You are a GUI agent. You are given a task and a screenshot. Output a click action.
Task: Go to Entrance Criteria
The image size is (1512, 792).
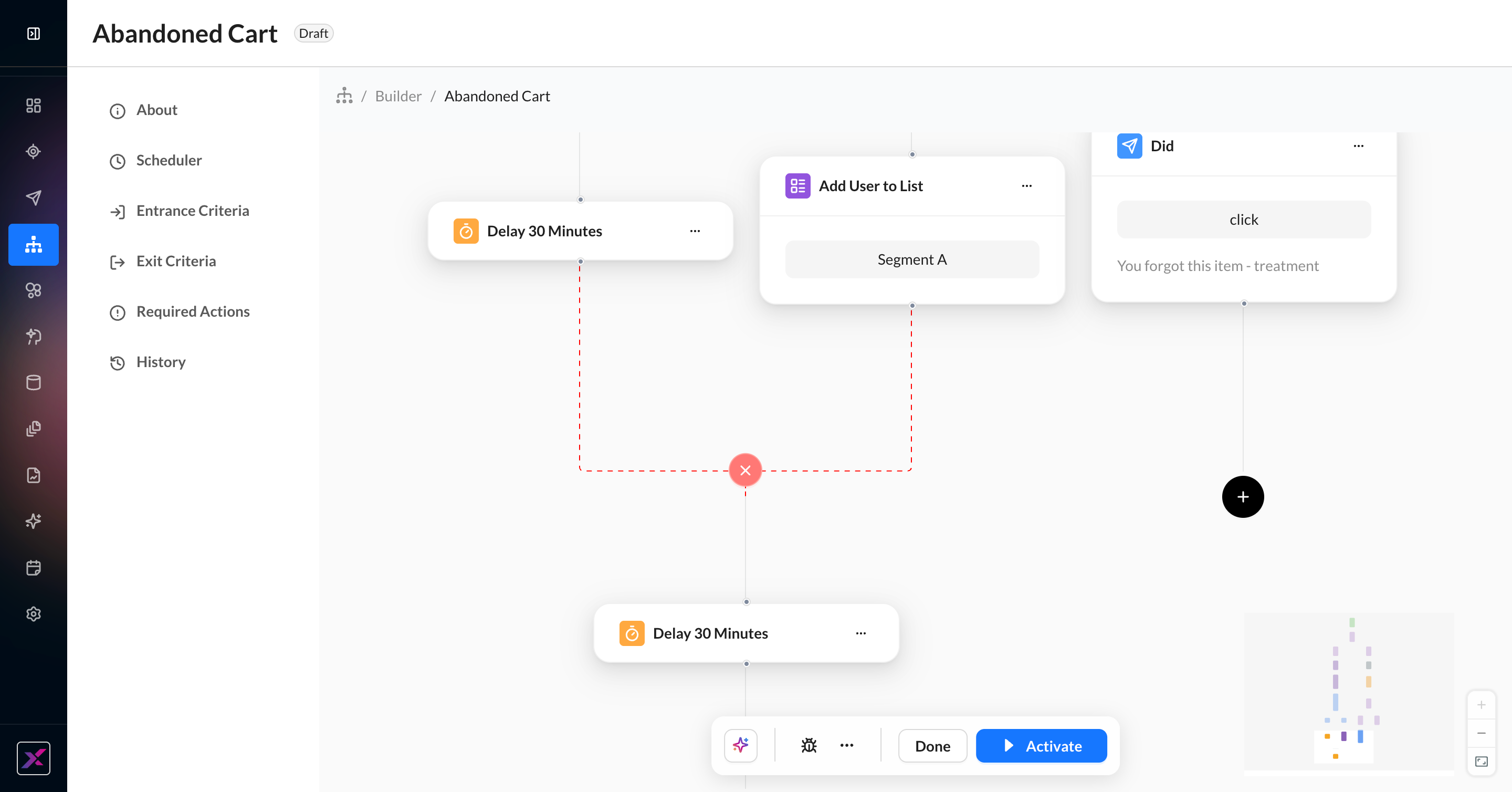point(193,211)
